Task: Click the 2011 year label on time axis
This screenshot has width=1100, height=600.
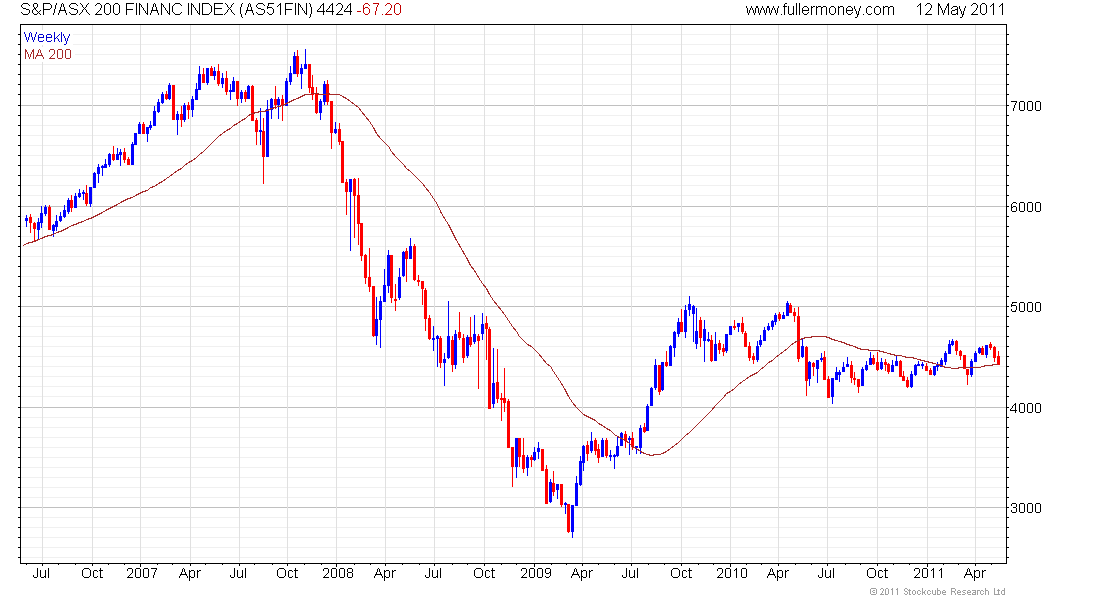Action: (928, 573)
